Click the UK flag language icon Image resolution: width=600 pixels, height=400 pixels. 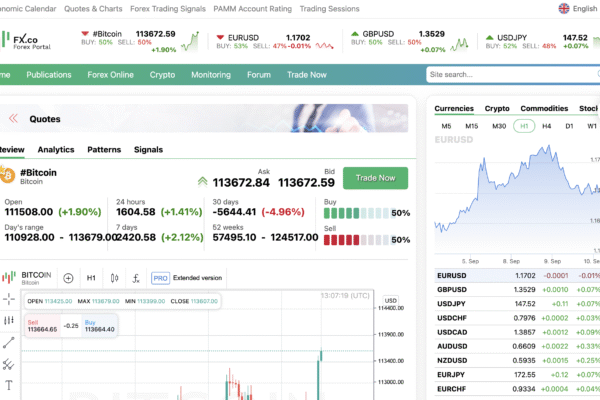[x=564, y=8]
